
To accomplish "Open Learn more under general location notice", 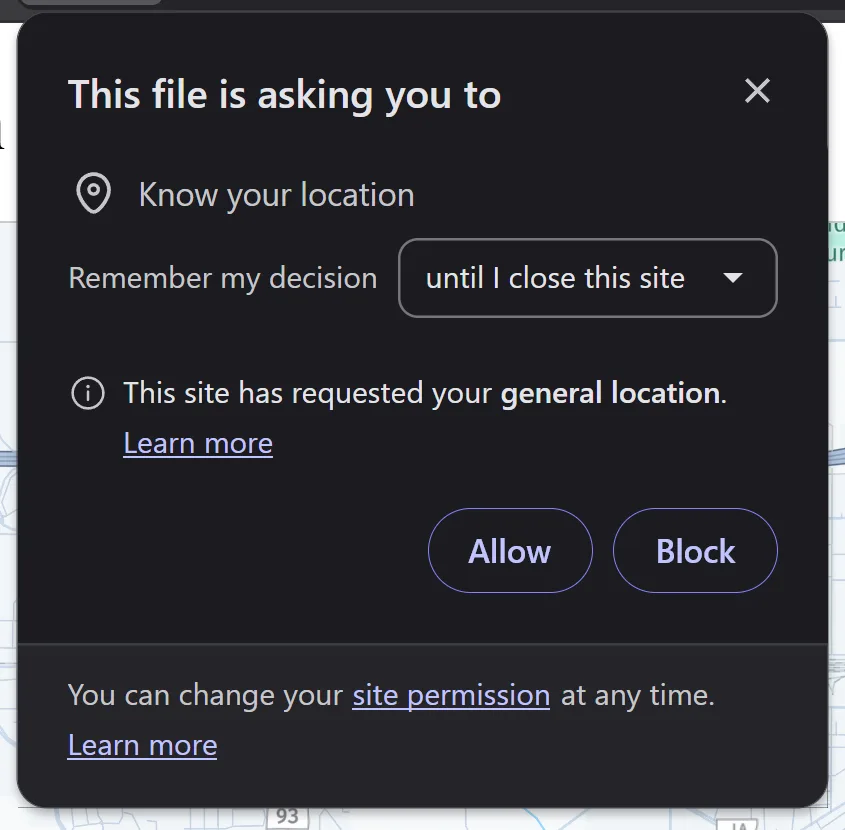I will (x=198, y=443).
